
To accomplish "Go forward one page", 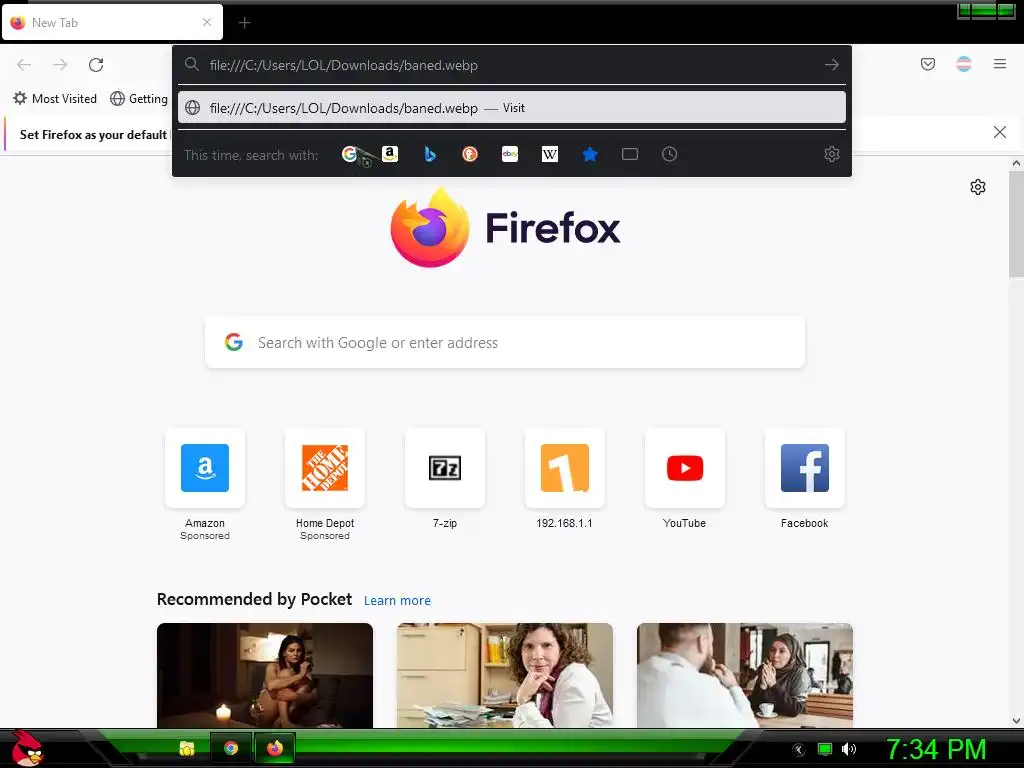I will 60,65.
